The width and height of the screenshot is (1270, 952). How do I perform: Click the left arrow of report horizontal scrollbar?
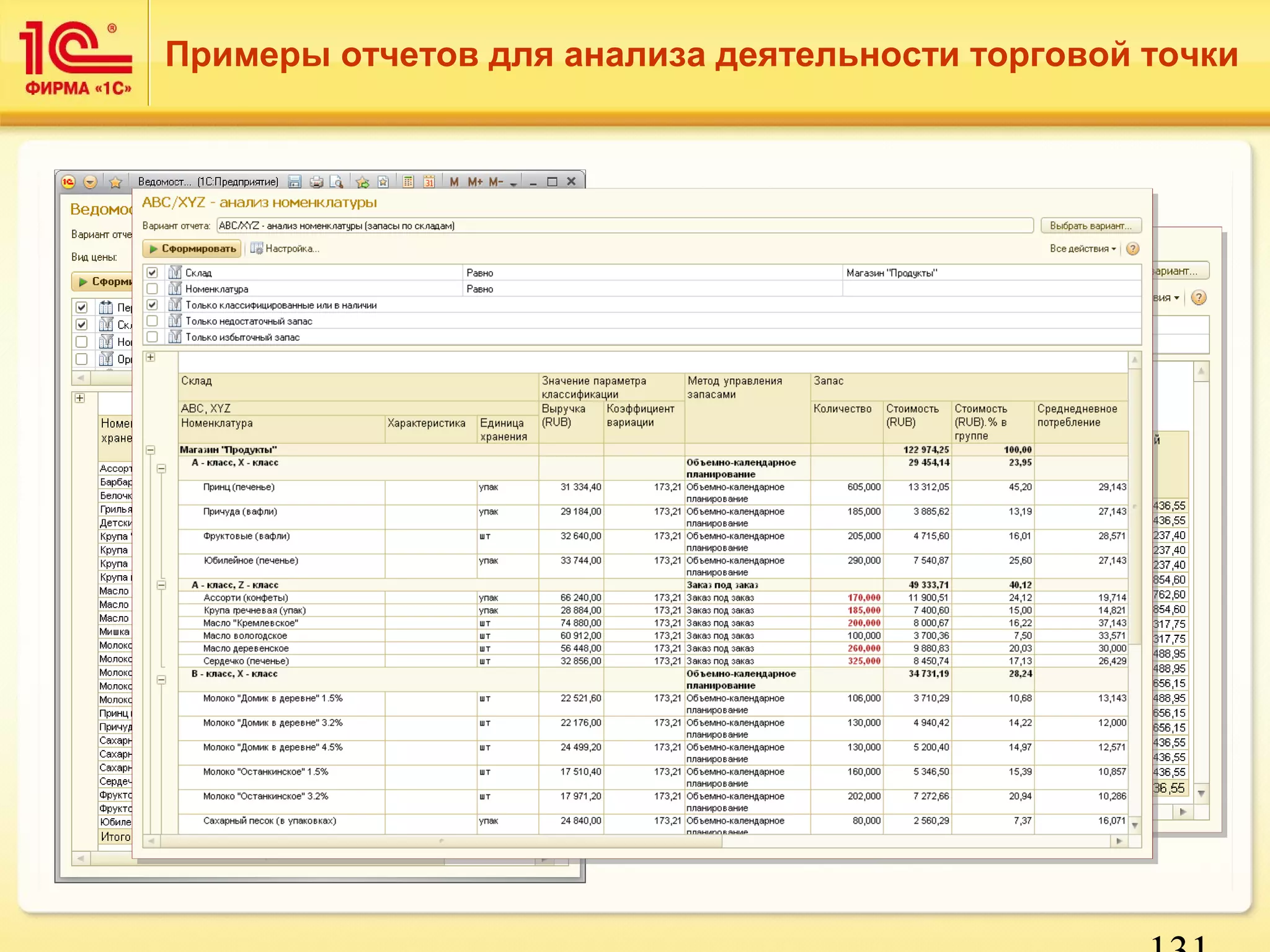tap(151, 841)
